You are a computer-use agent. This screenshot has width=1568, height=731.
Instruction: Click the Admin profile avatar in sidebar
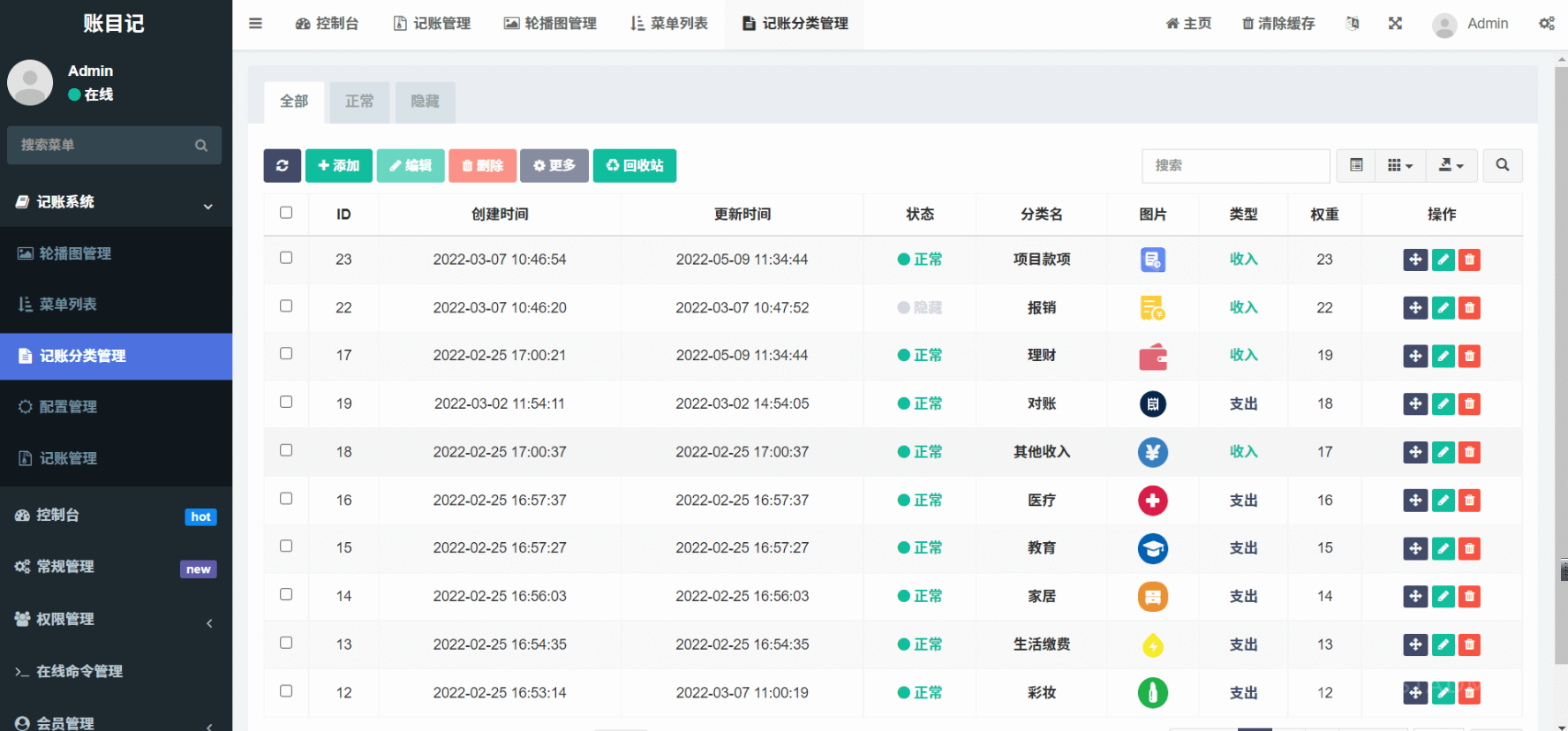pyautogui.click(x=30, y=82)
